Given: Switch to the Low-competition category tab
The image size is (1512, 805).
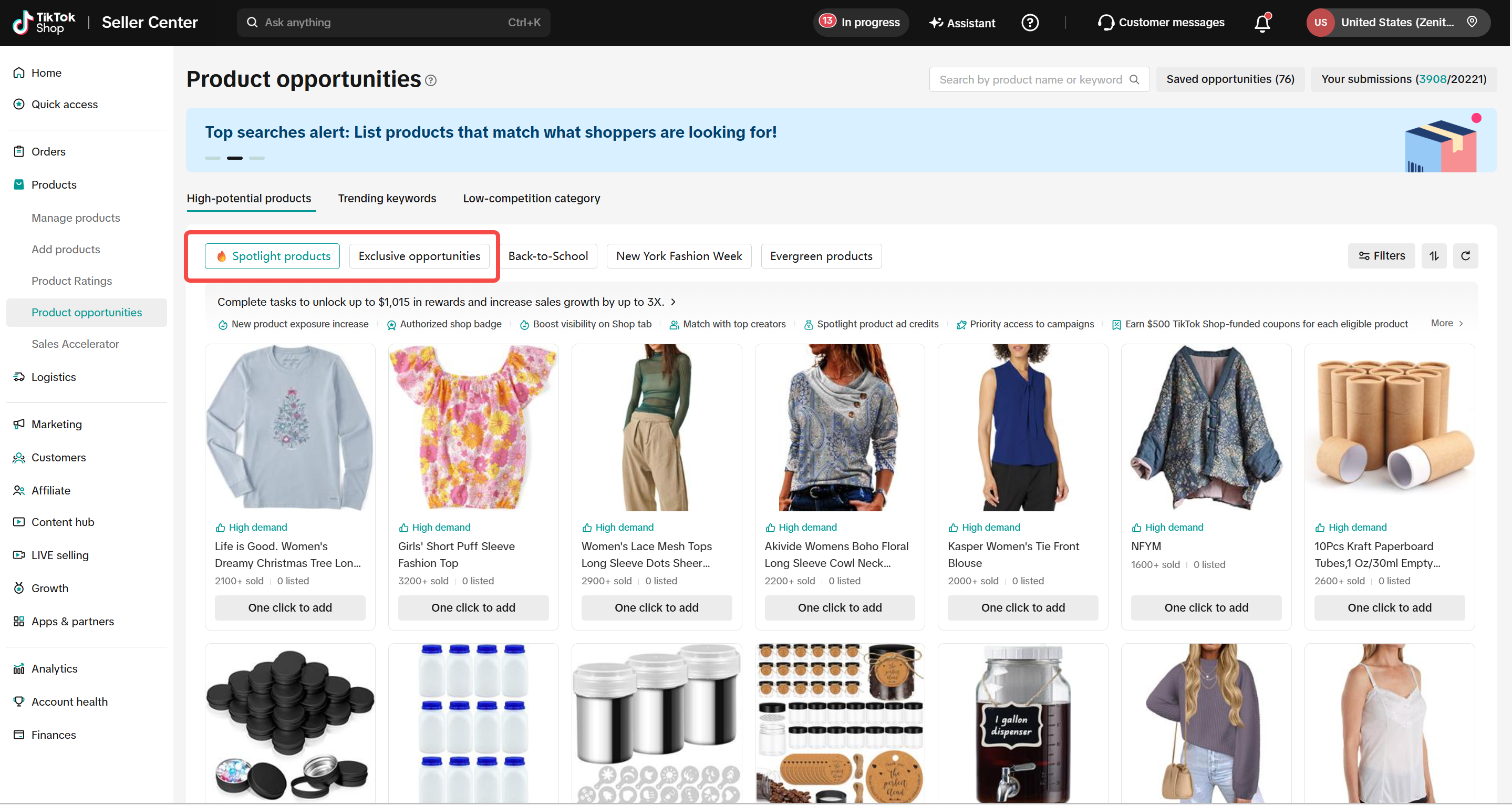Looking at the screenshot, I should coord(531,199).
